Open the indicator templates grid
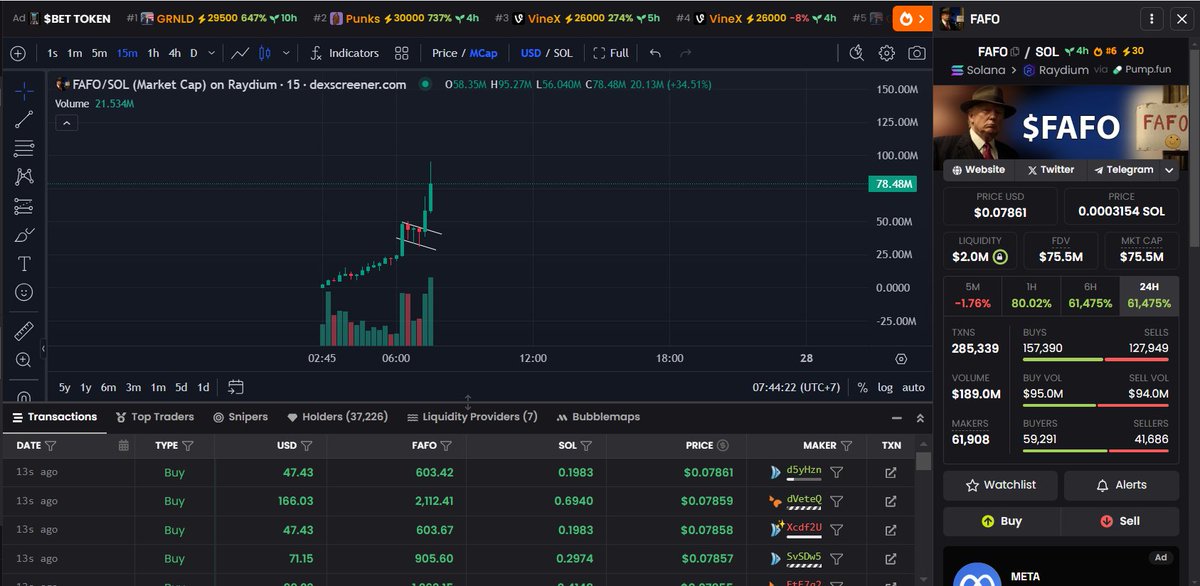1200x586 pixels. [401, 53]
